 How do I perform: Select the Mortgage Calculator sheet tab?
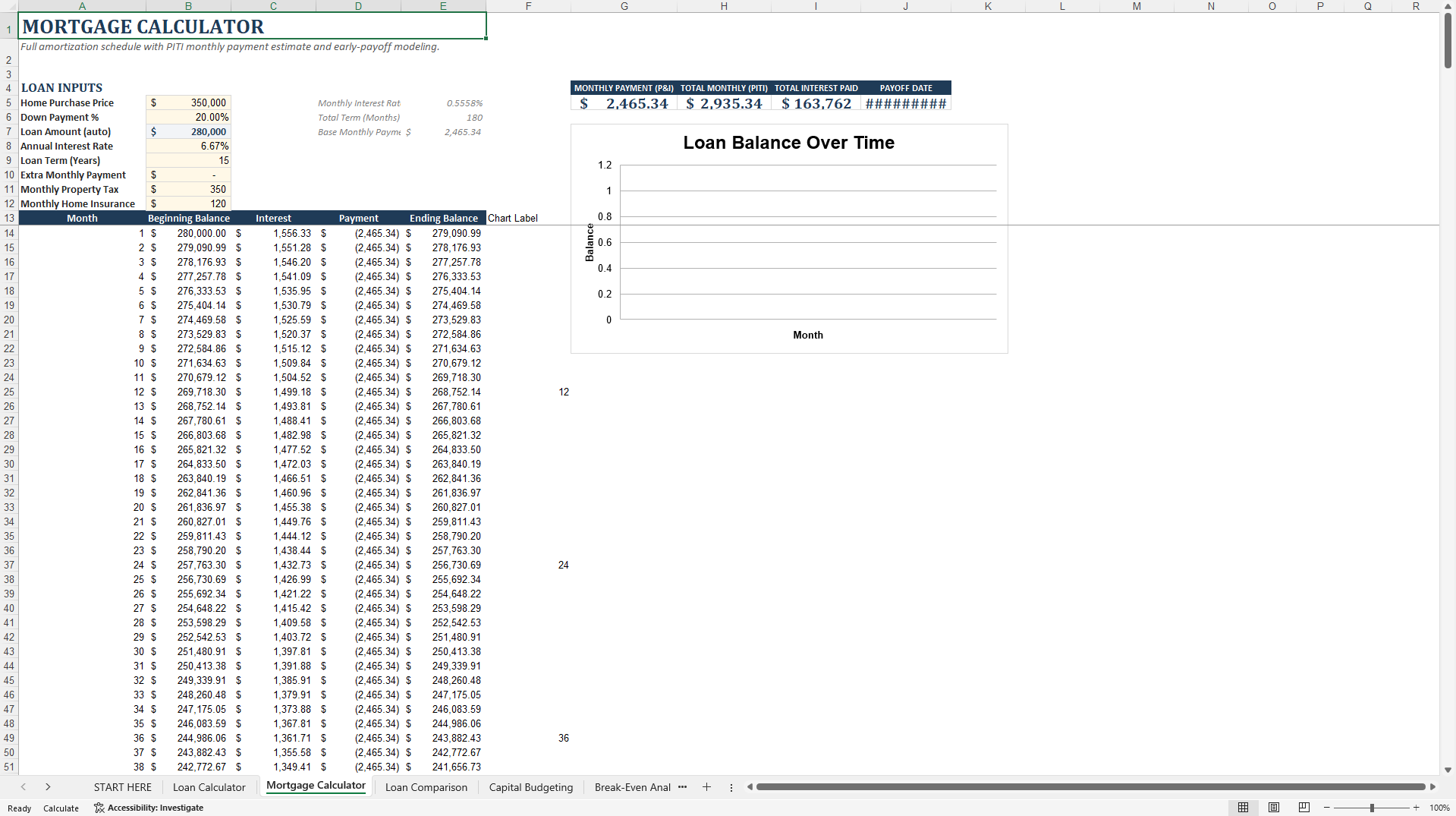coord(316,786)
